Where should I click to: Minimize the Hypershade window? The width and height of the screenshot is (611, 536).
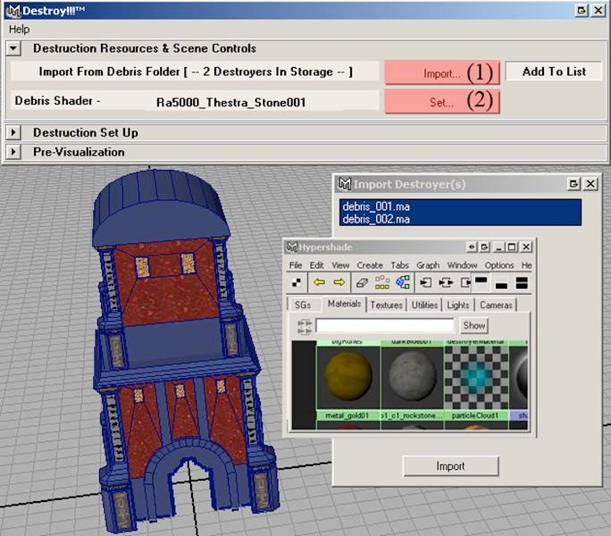pyautogui.click(x=498, y=247)
